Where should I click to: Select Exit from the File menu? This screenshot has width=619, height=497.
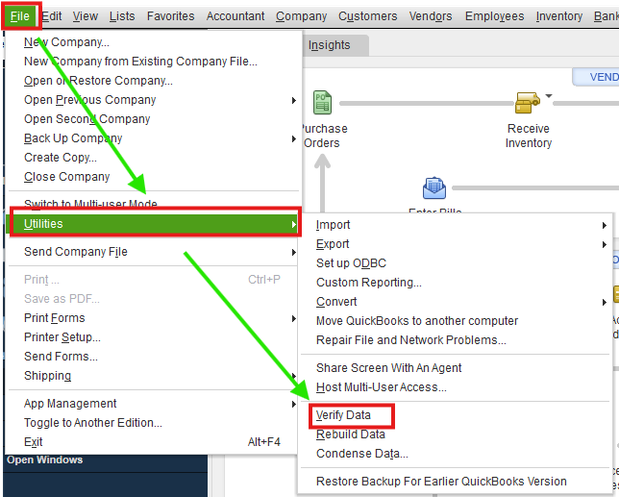pos(153,442)
